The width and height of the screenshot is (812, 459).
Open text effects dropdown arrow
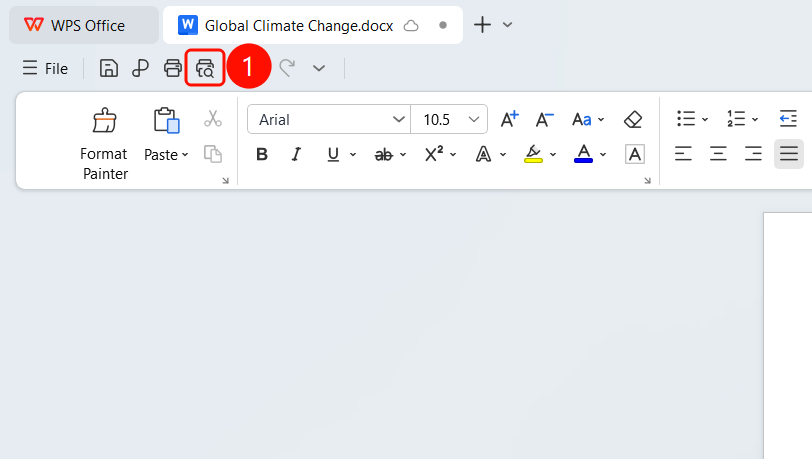pyautogui.click(x=503, y=154)
